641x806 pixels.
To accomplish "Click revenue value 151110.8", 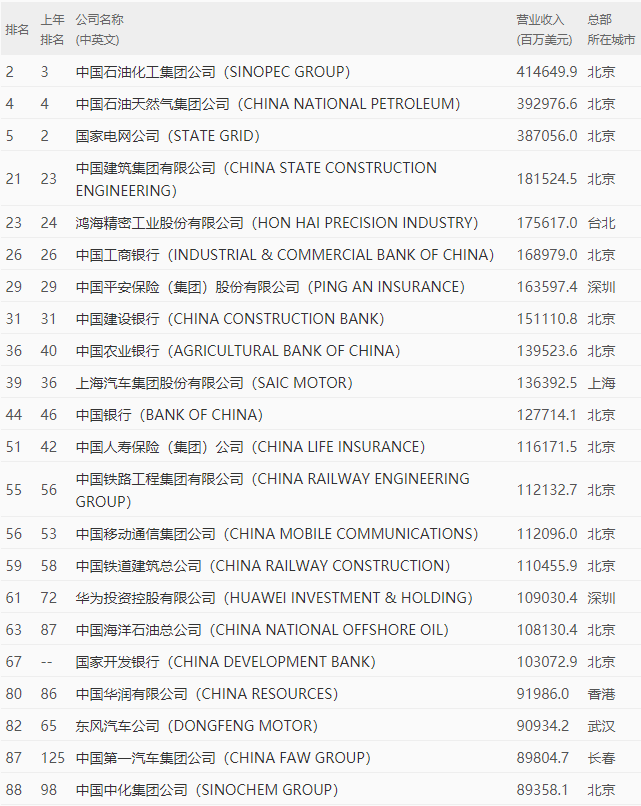I will tap(547, 319).
